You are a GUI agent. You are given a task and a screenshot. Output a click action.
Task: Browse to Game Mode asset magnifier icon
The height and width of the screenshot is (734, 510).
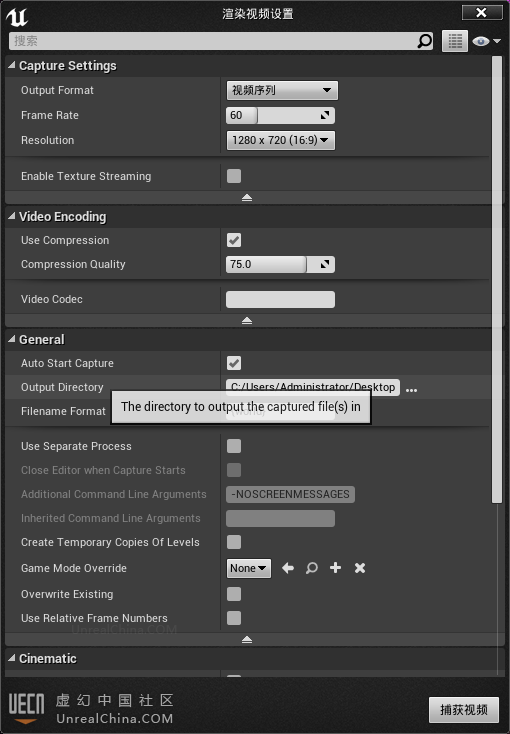(x=311, y=568)
